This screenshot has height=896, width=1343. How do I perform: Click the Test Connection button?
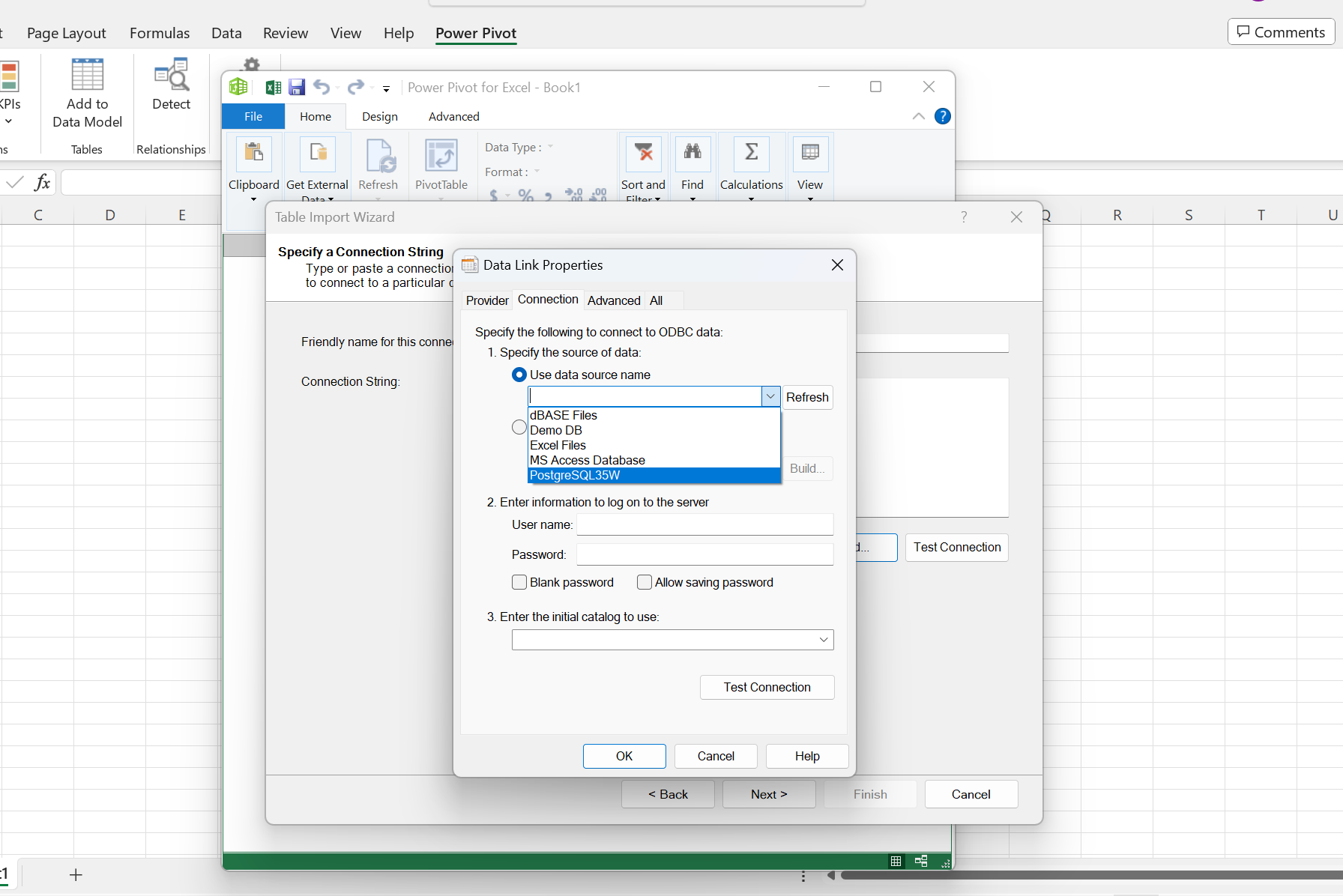[x=767, y=687]
